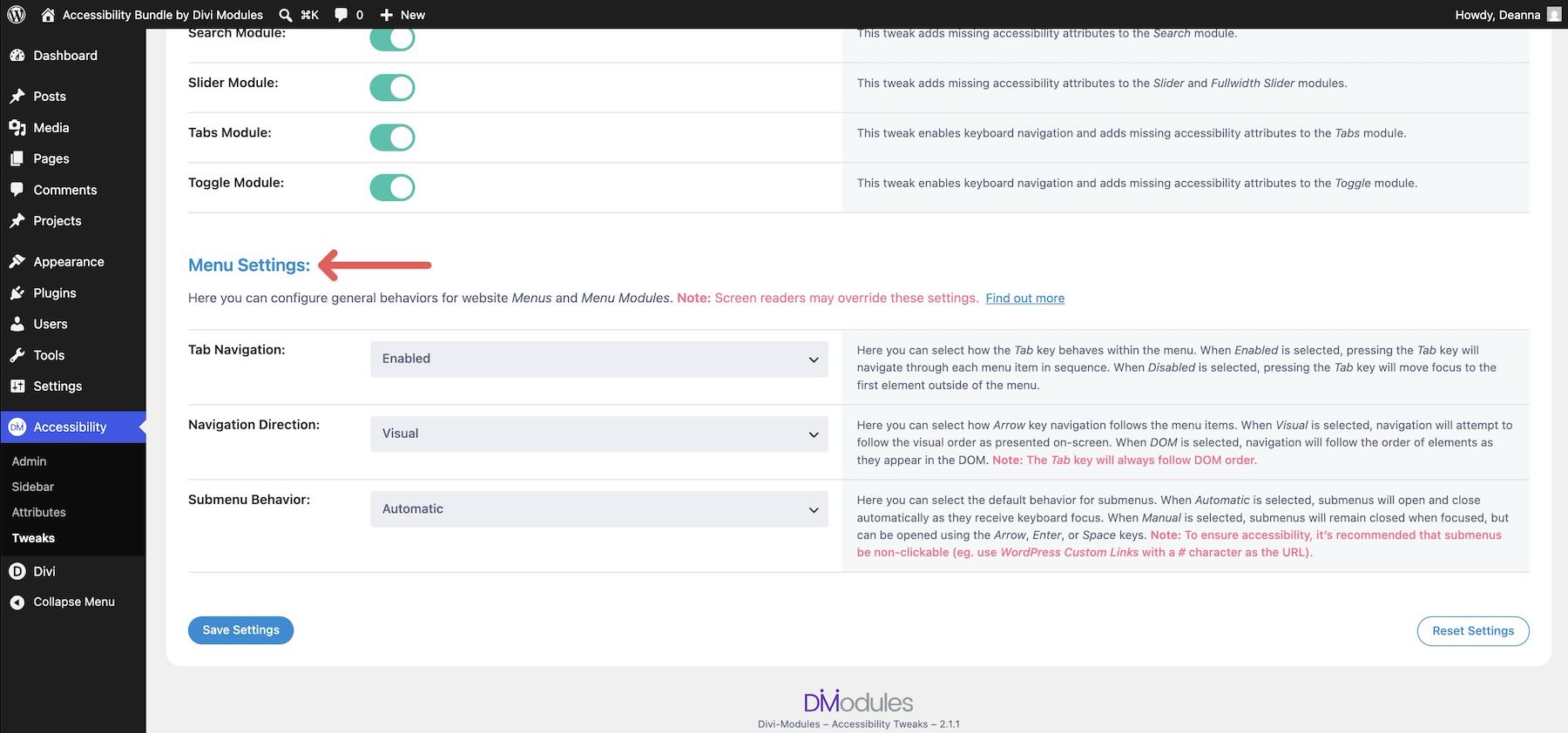Click the Dashboard gauge icon
Screen dimensions: 1568x733
(17, 56)
